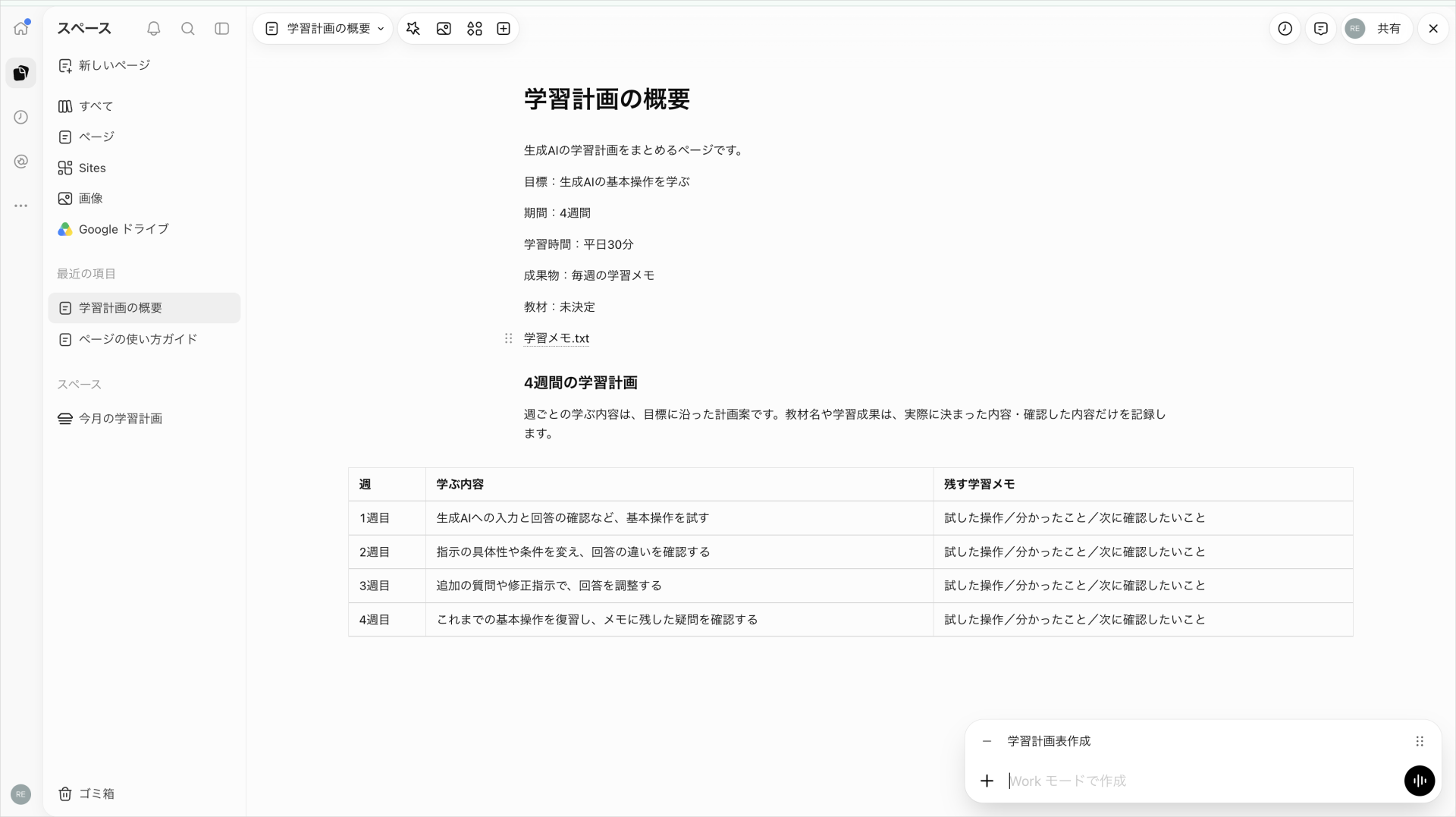Open the clock icon in left rail
Viewport: 1456px width, 817px height.
point(21,117)
